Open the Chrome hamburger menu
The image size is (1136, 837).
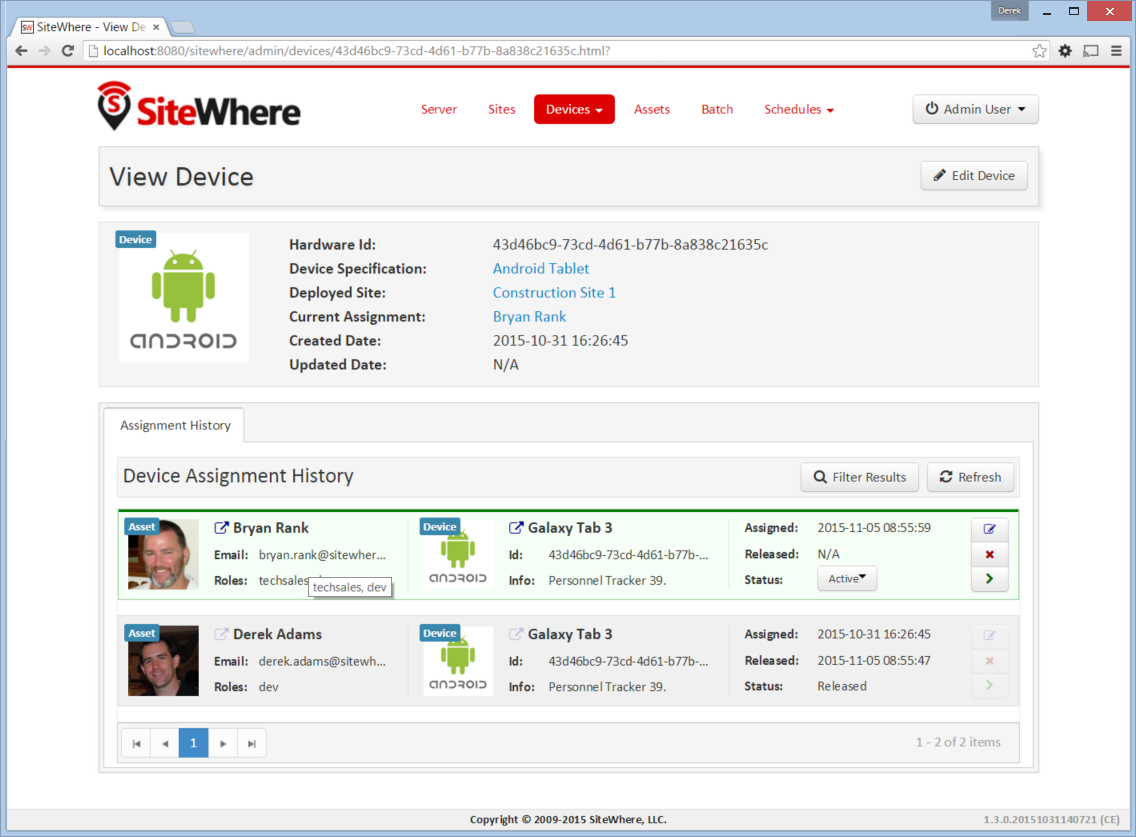(1116, 51)
